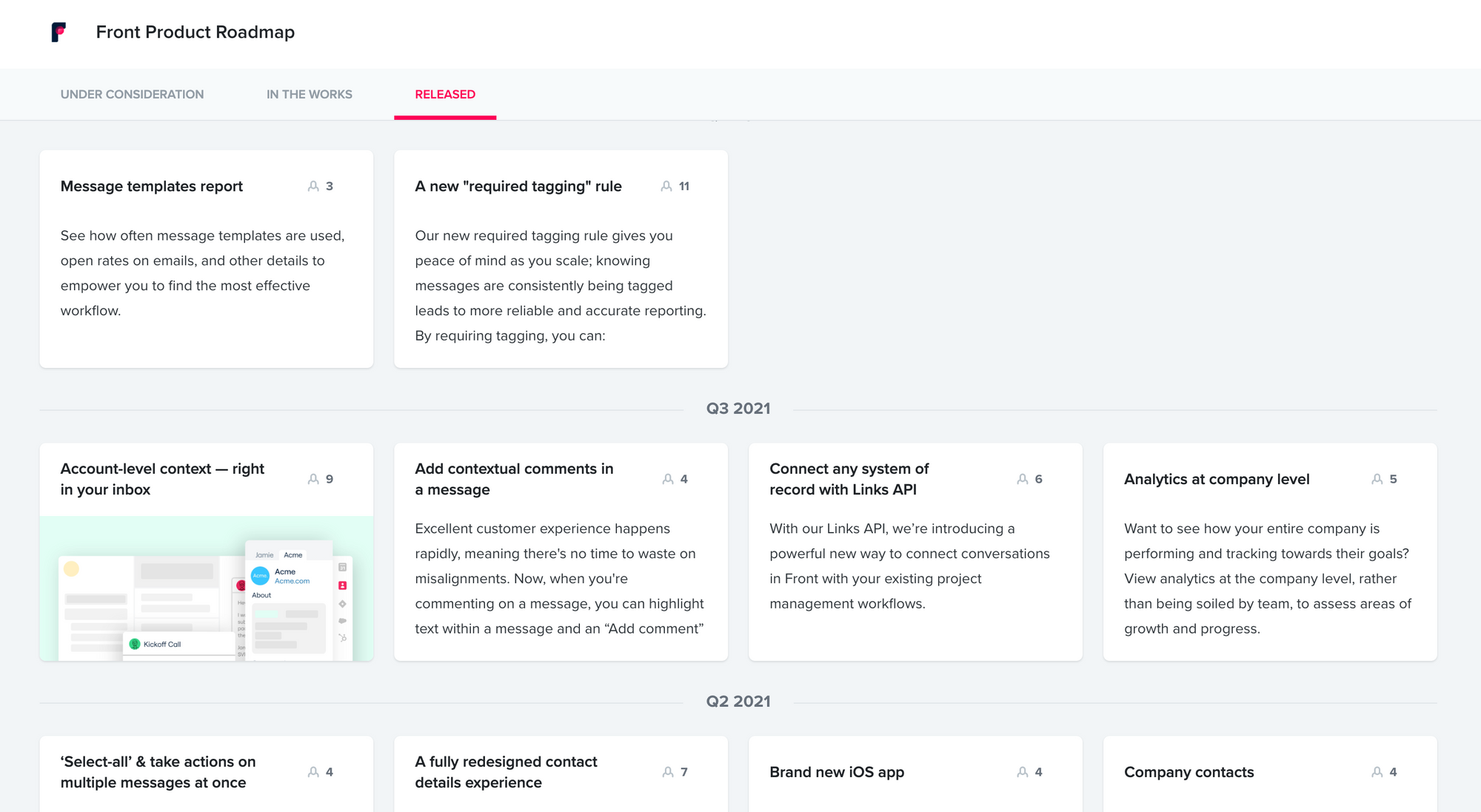
Task: Click the Q2 2021 section heading
Action: pos(738,702)
